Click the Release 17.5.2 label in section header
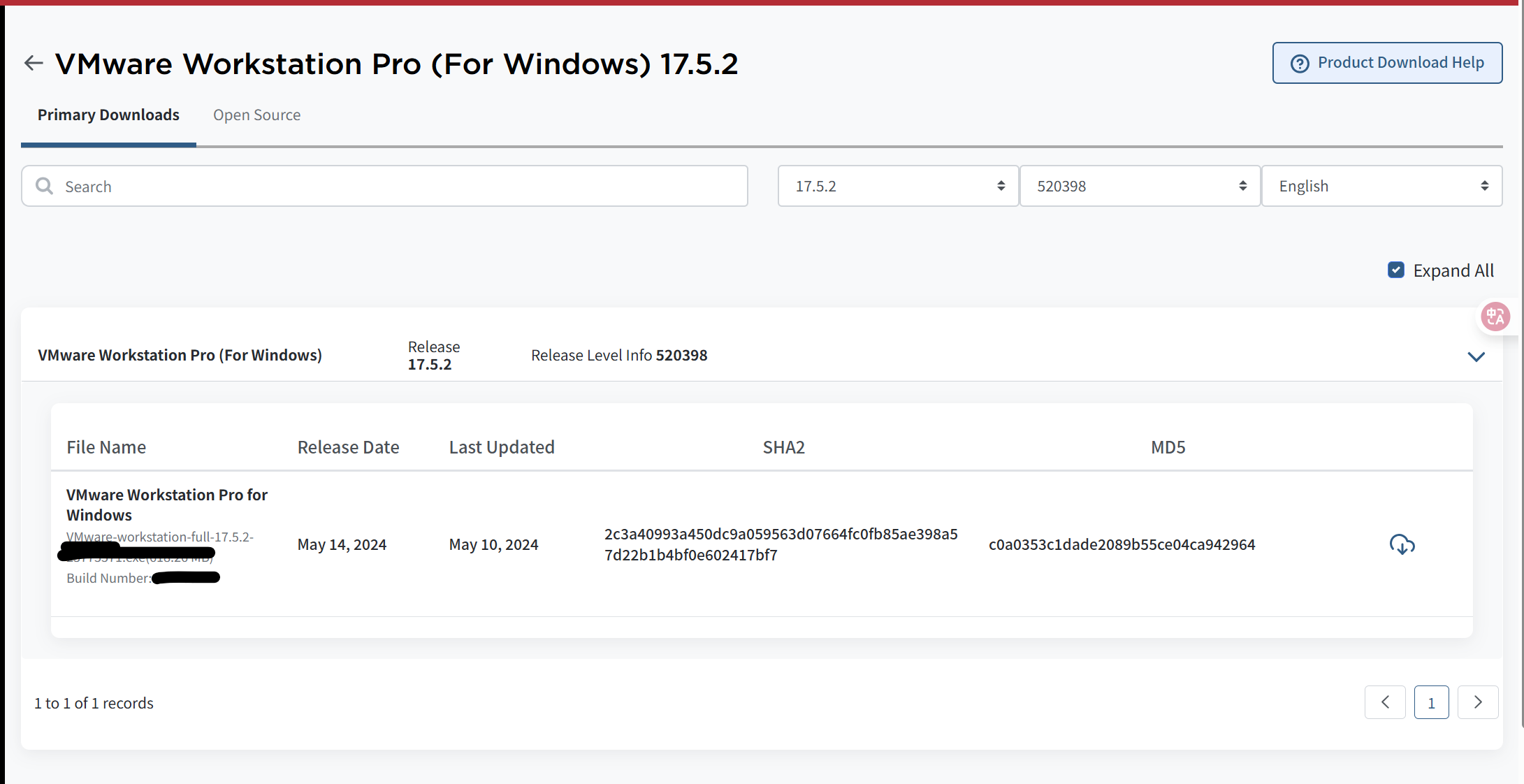 (x=434, y=356)
